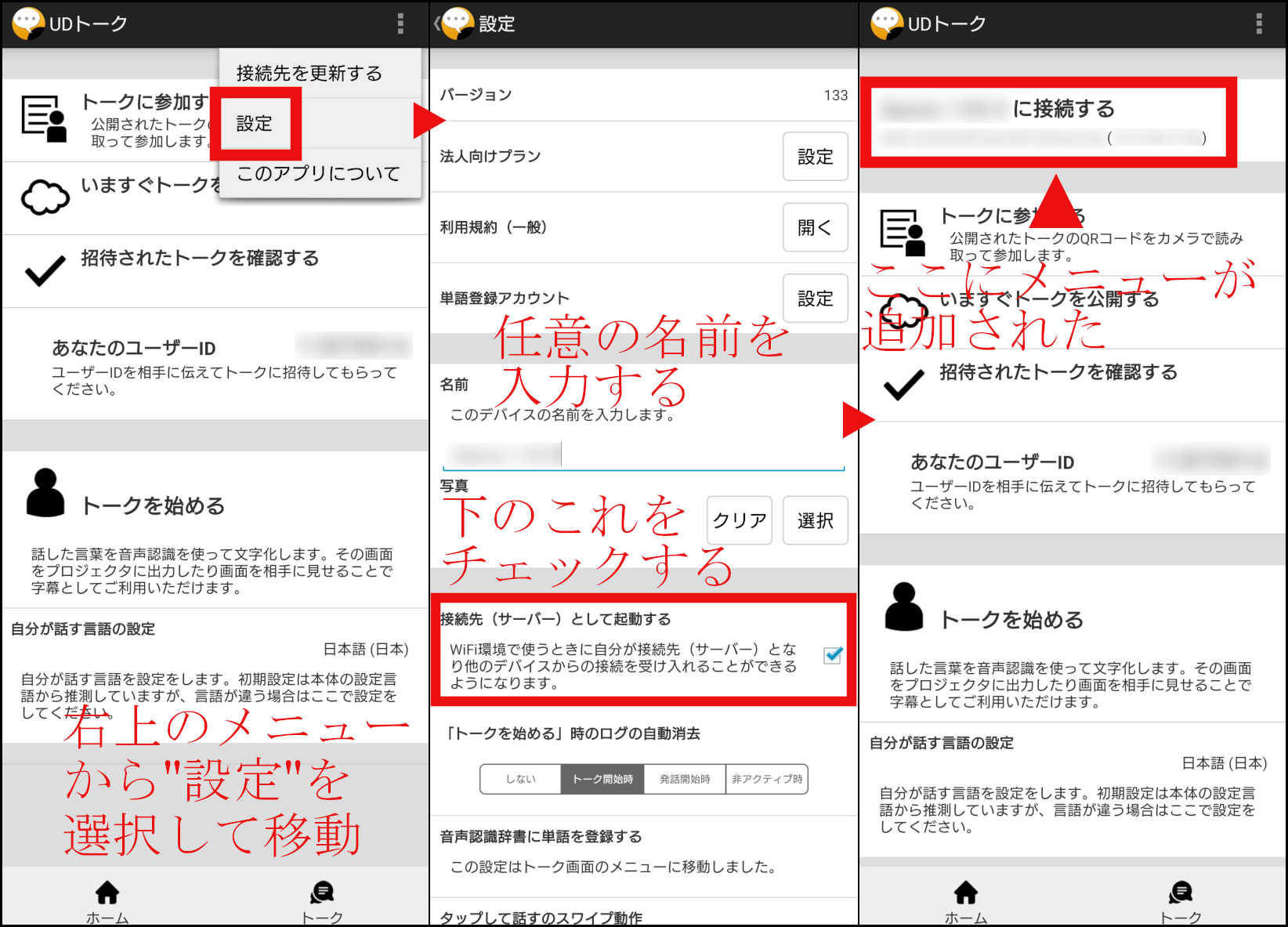Viewport: 1288px width, 927px height.
Task: Open overflow menu in left UDトーク screen
Action: pos(400,24)
